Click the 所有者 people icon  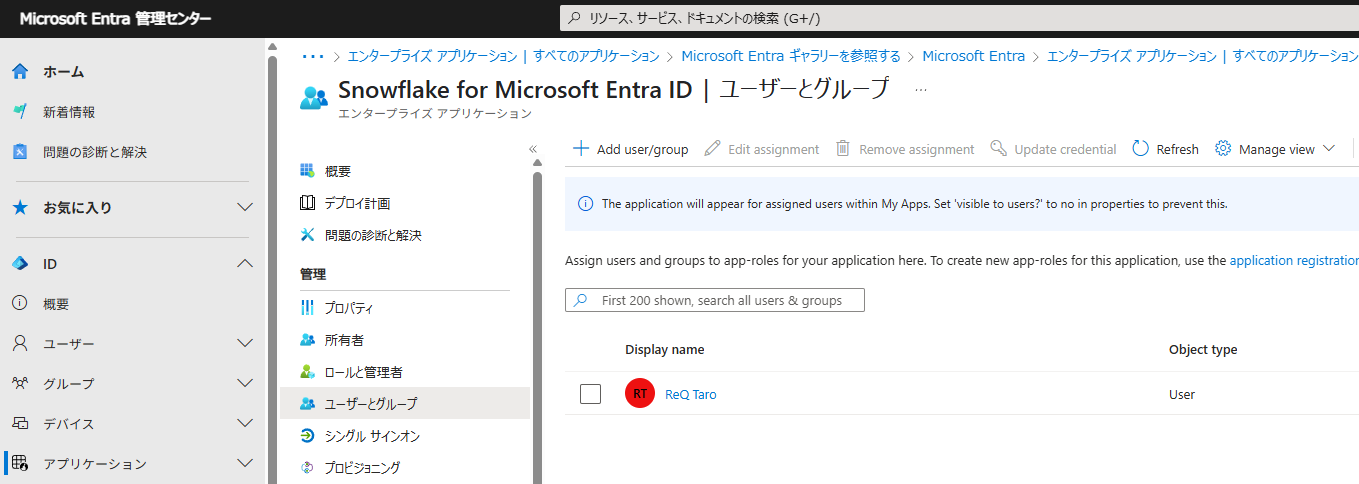(x=308, y=340)
